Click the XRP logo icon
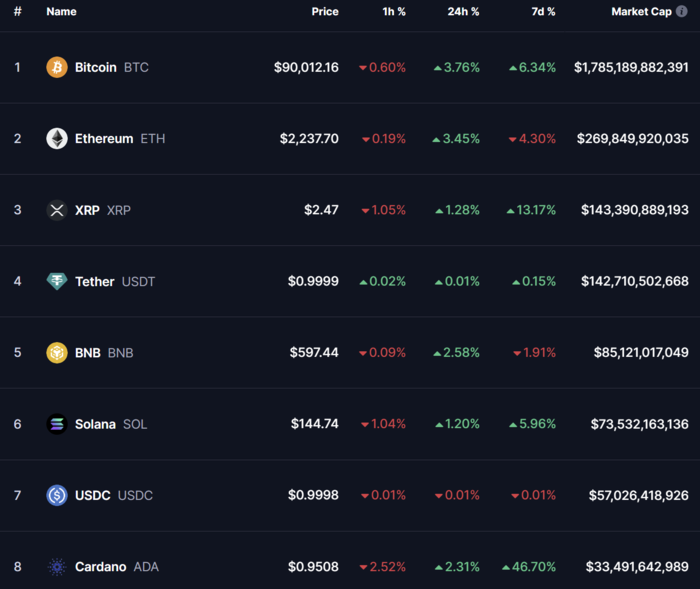The height and width of the screenshot is (589, 700). coord(57,210)
